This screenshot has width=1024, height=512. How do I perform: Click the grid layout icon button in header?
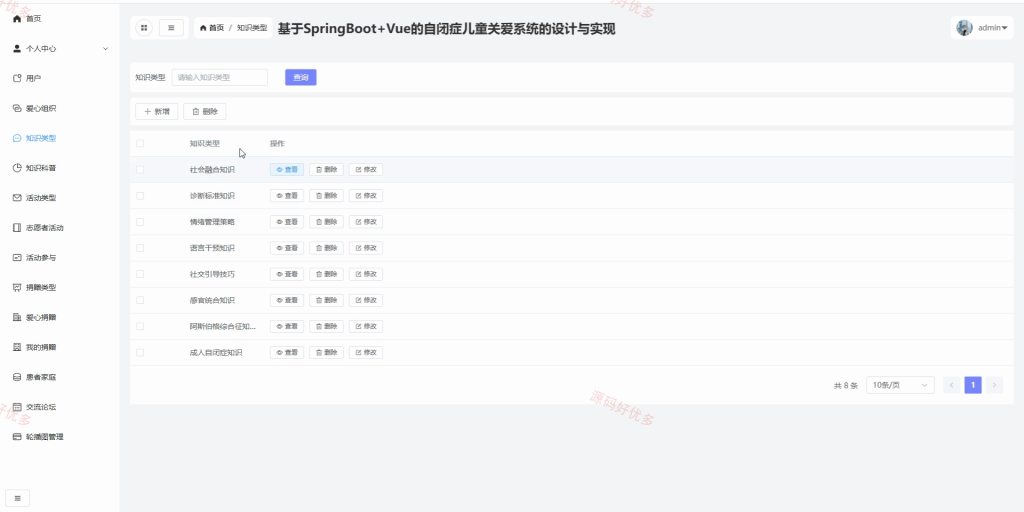(x=144, y=28)
